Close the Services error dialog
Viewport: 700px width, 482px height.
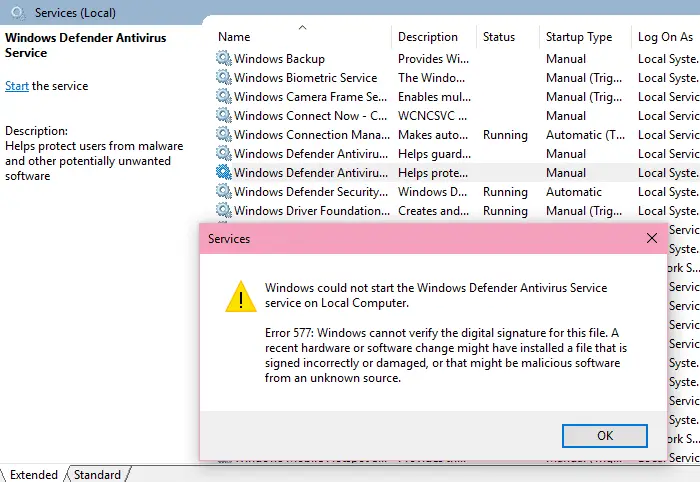click(652, 238)
